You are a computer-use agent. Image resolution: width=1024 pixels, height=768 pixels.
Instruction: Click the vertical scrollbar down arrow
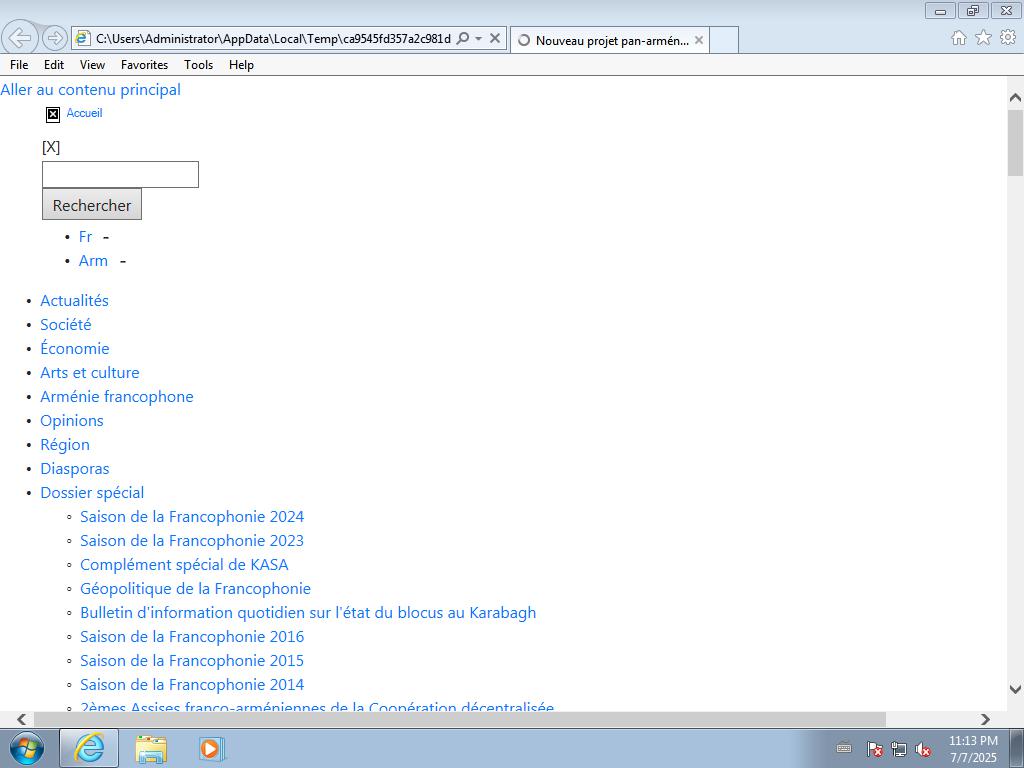click(x=1015, y=689)
